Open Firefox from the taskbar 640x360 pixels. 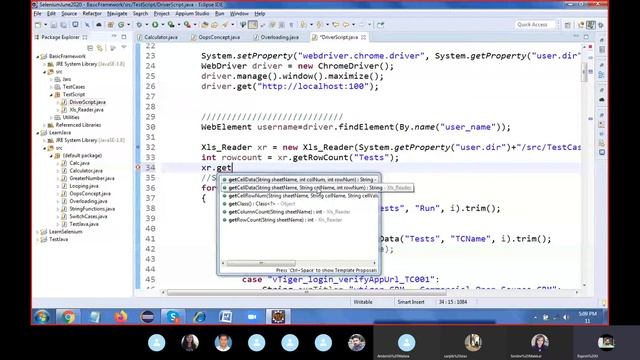(121, 317)
